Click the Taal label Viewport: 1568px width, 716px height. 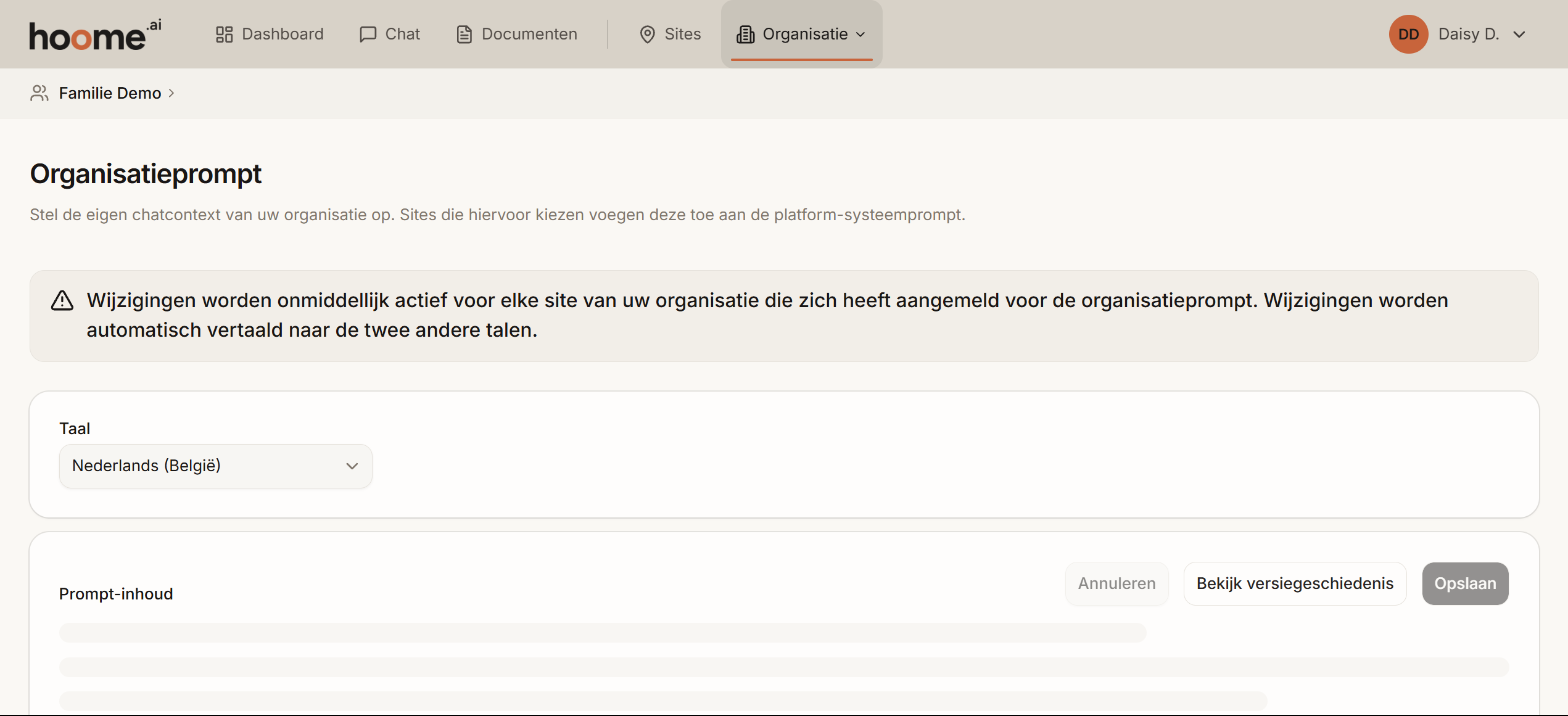click(x=75, y=428)
